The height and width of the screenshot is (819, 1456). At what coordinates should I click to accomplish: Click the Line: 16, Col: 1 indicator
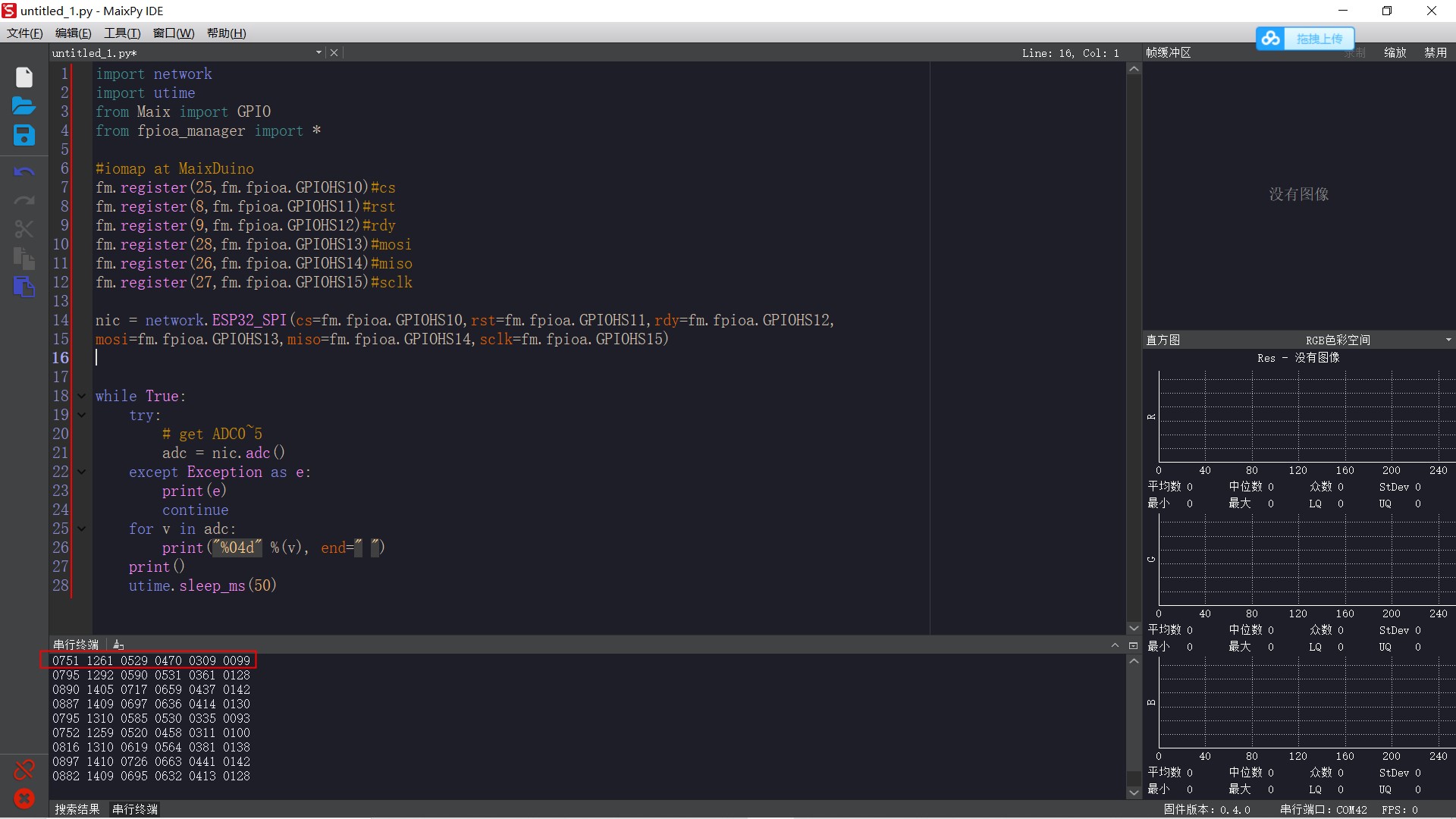tap(1070, 53)
